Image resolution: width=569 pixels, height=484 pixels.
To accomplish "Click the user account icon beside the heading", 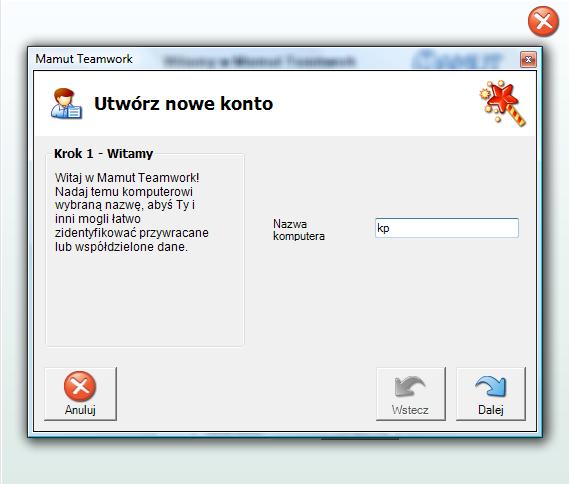I will click(x=66, y=104).
